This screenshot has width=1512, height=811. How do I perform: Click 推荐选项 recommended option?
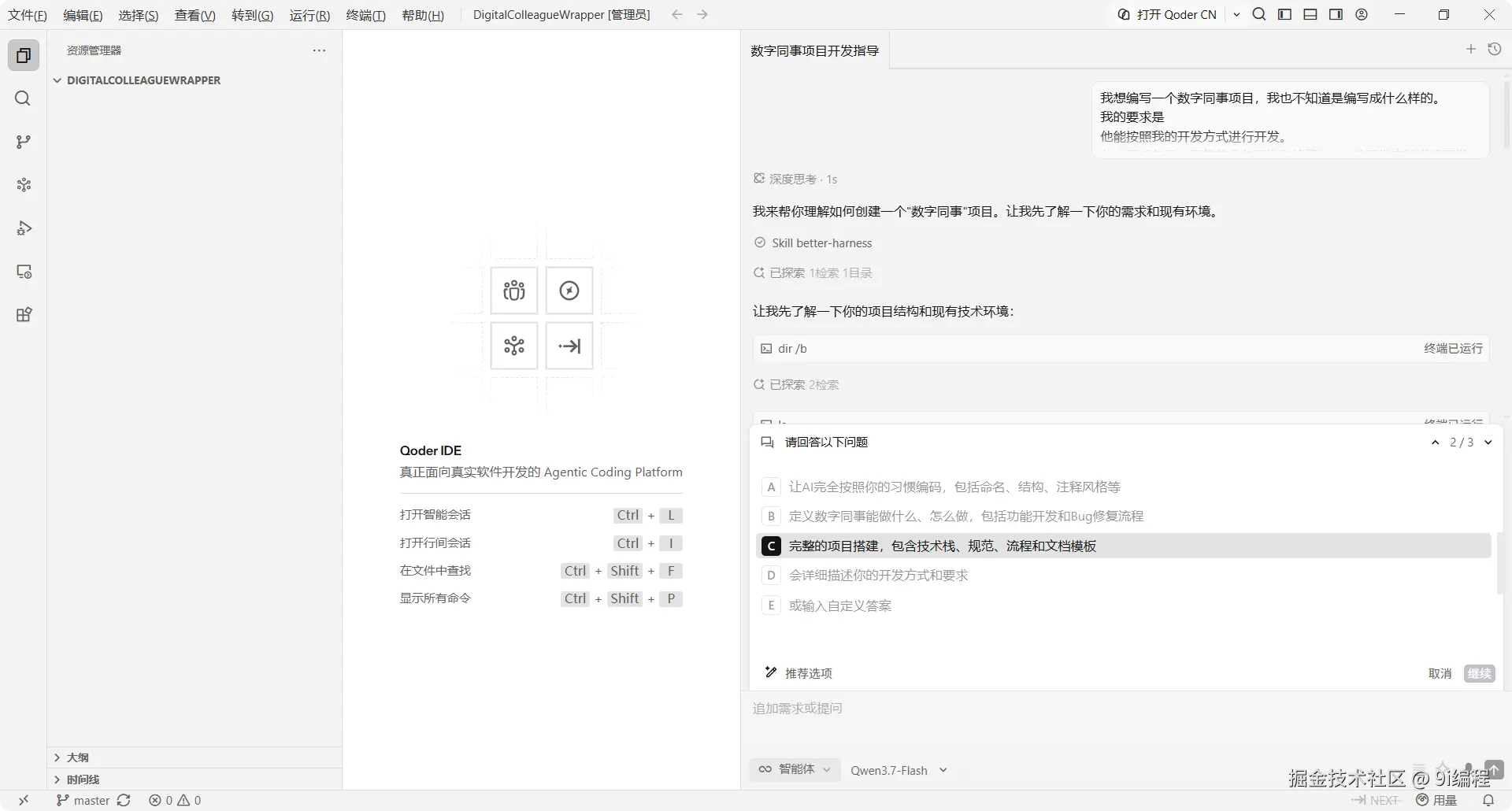coord(799,673)
